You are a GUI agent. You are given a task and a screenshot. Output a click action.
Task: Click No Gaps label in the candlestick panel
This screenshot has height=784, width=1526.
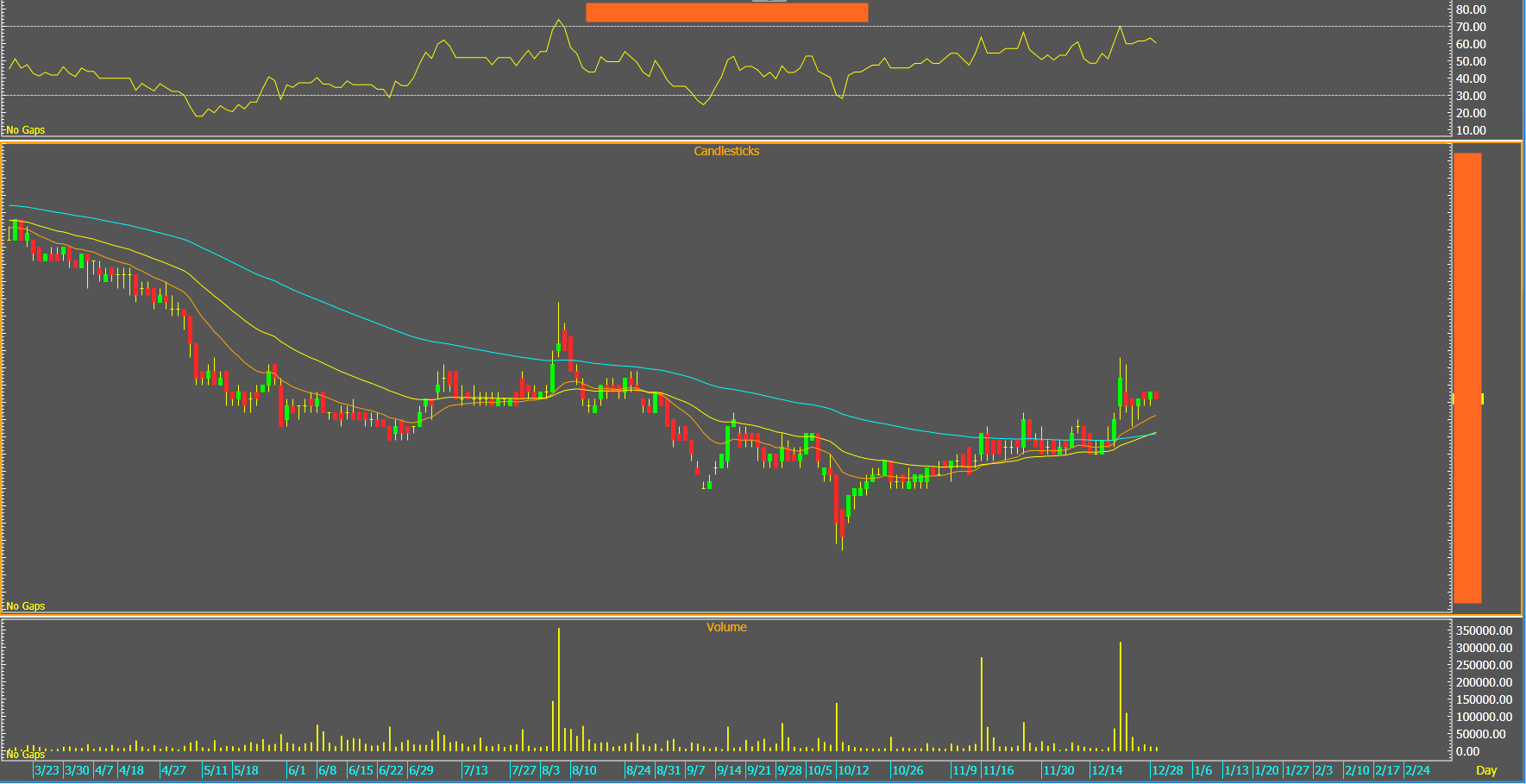coord(25,606)
